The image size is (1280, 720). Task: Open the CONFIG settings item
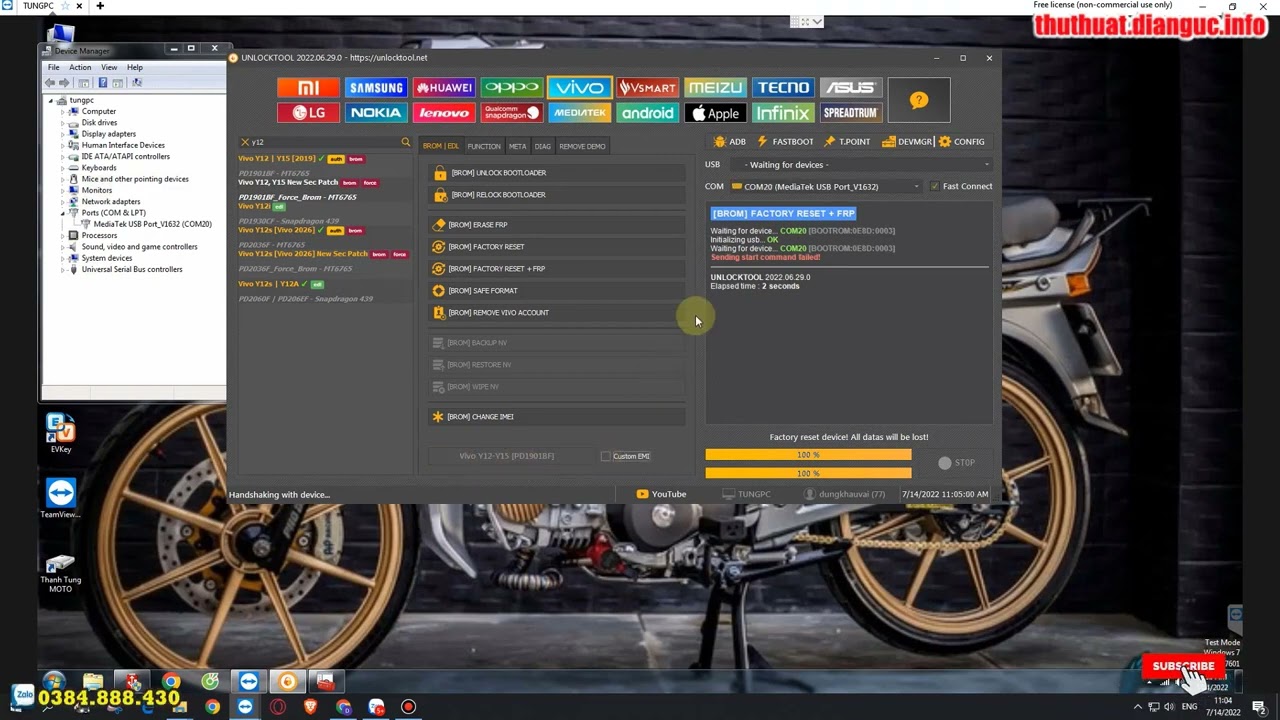pos(962,142)
